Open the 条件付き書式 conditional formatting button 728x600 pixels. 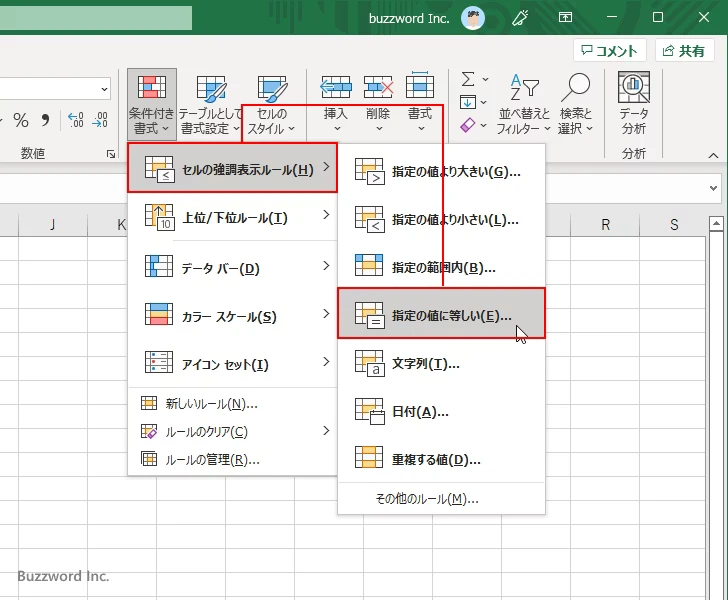click(151, 104)
